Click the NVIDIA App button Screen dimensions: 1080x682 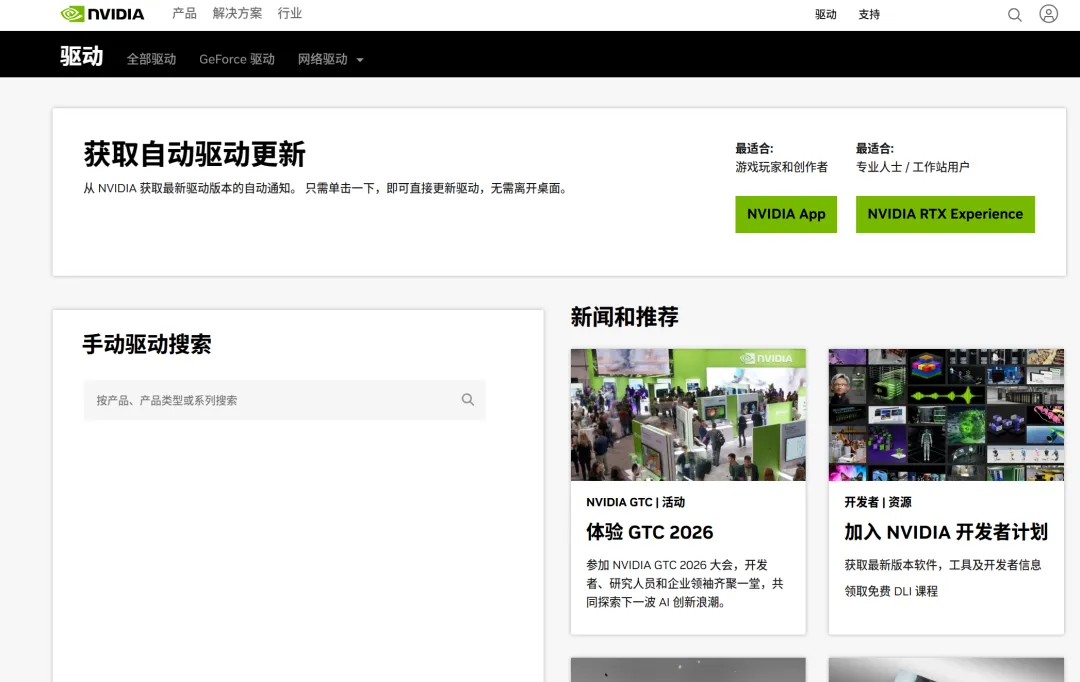[x=786, y=214]
